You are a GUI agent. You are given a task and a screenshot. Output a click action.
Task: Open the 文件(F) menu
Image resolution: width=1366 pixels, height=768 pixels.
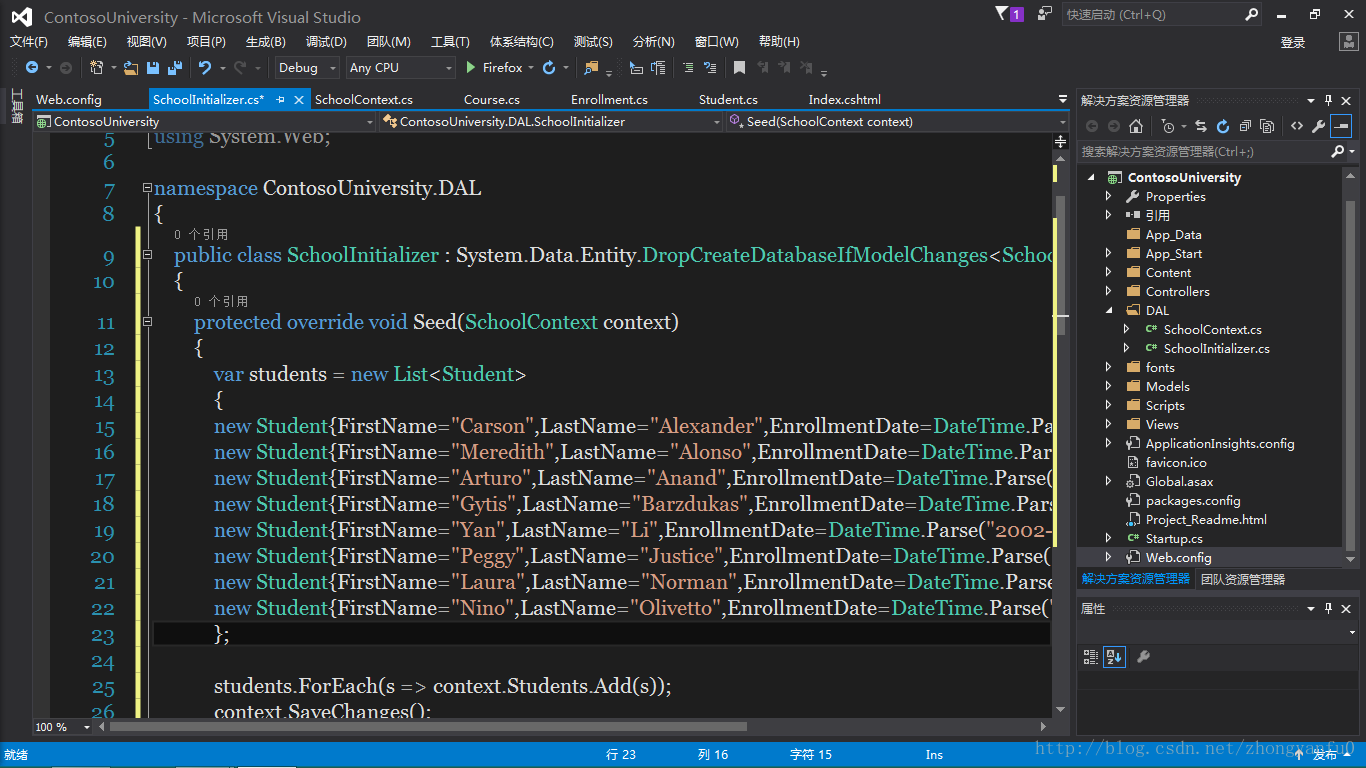29,41
